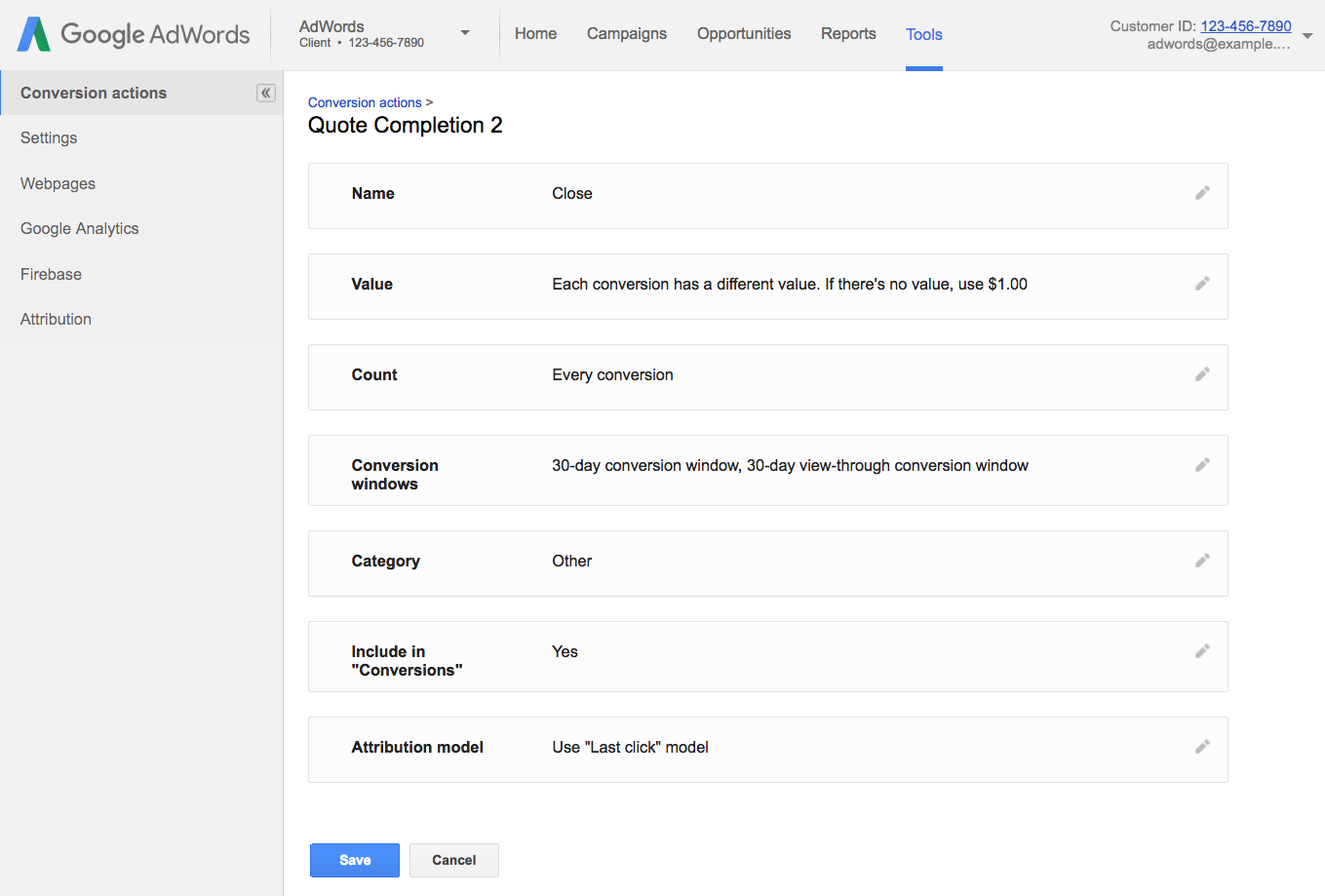
Task: Select Conversion actions in the sidebar
Action: point(141,93)
